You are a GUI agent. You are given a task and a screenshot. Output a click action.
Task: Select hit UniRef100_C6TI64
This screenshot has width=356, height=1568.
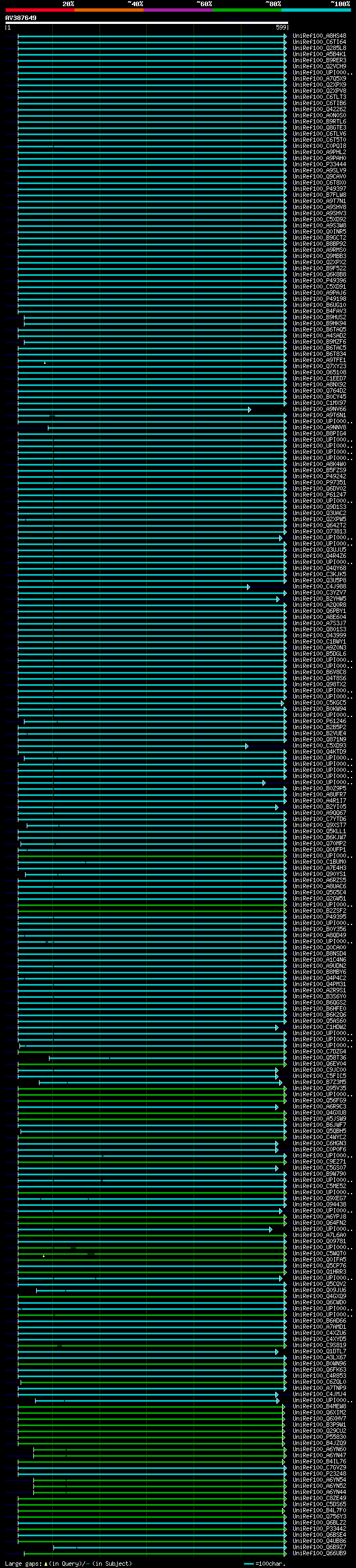(319, 42)
